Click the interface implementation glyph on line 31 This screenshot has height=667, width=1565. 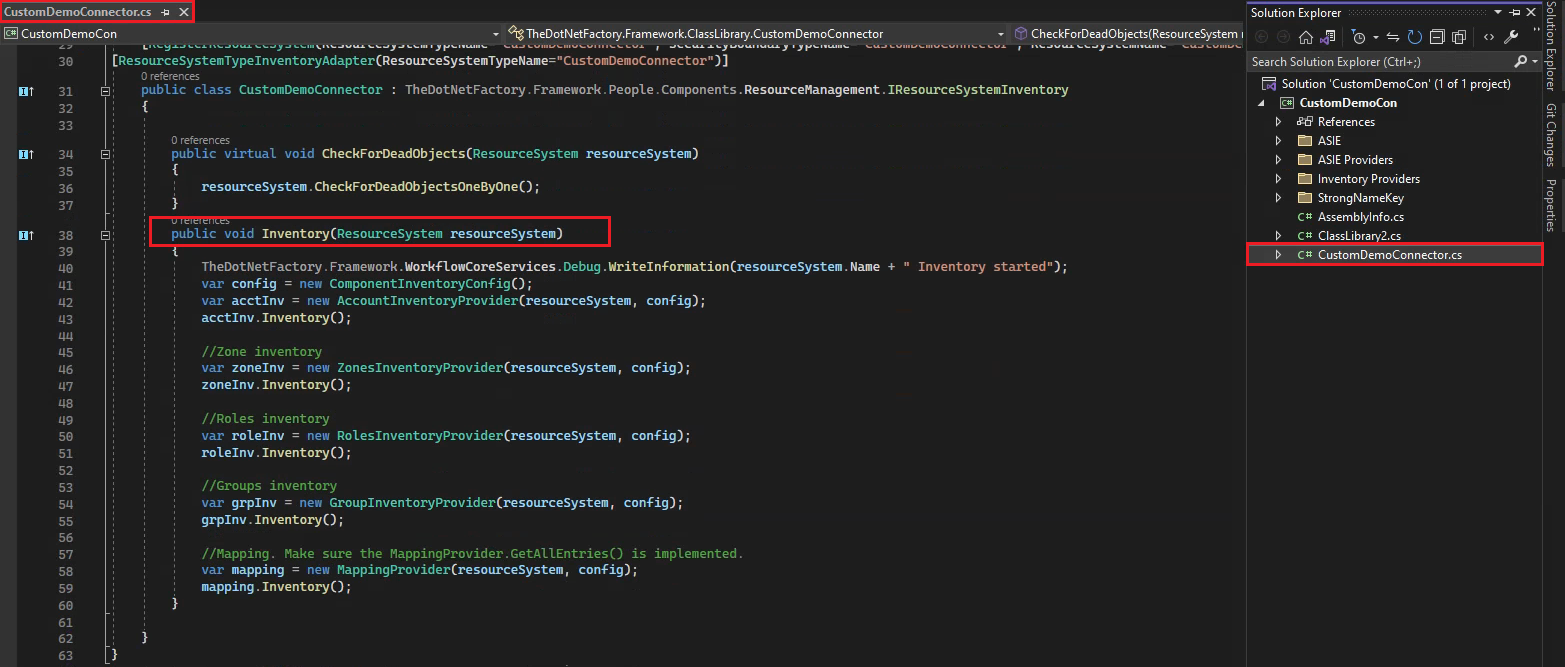[x=26, y=91]
